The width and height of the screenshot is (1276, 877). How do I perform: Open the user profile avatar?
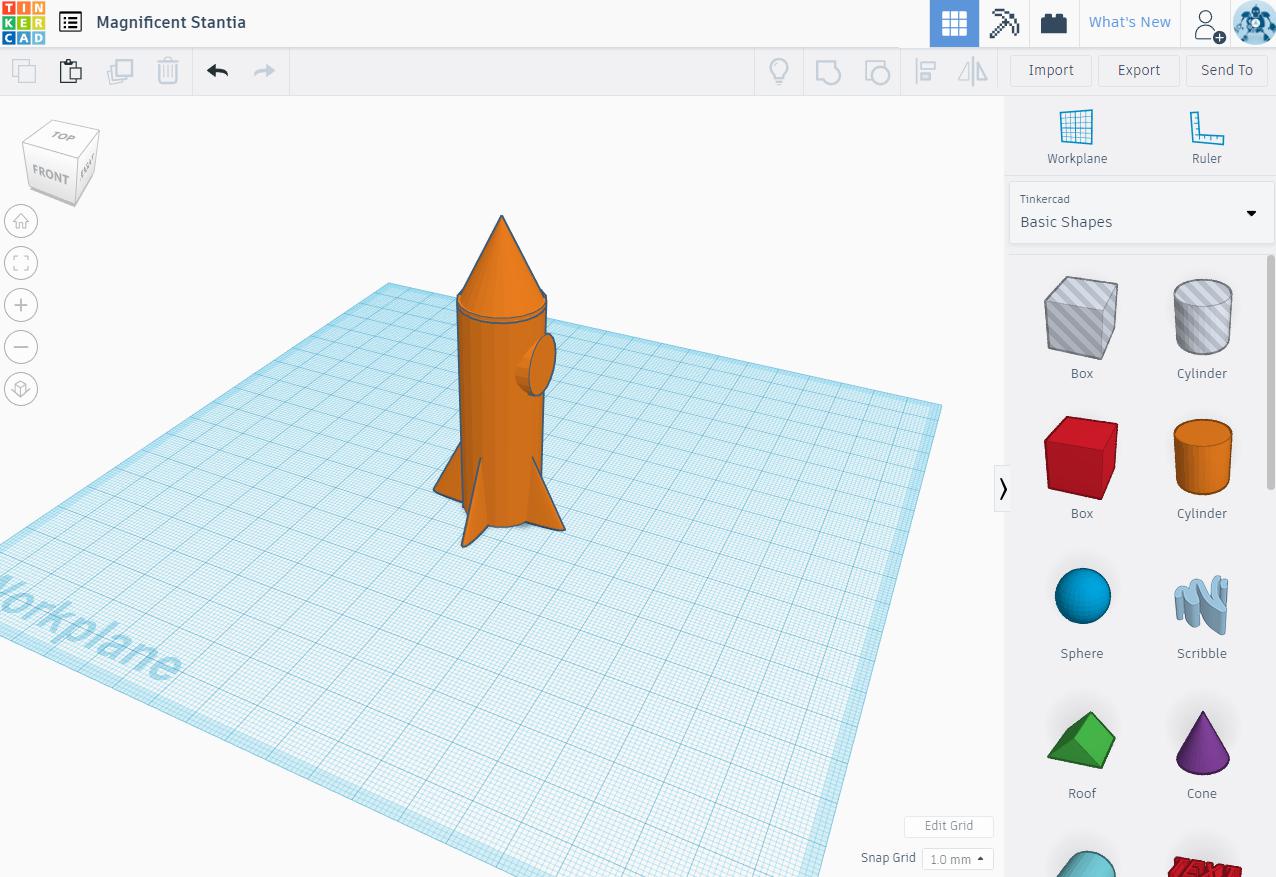pyautogui.click(x=1254, y=23)
